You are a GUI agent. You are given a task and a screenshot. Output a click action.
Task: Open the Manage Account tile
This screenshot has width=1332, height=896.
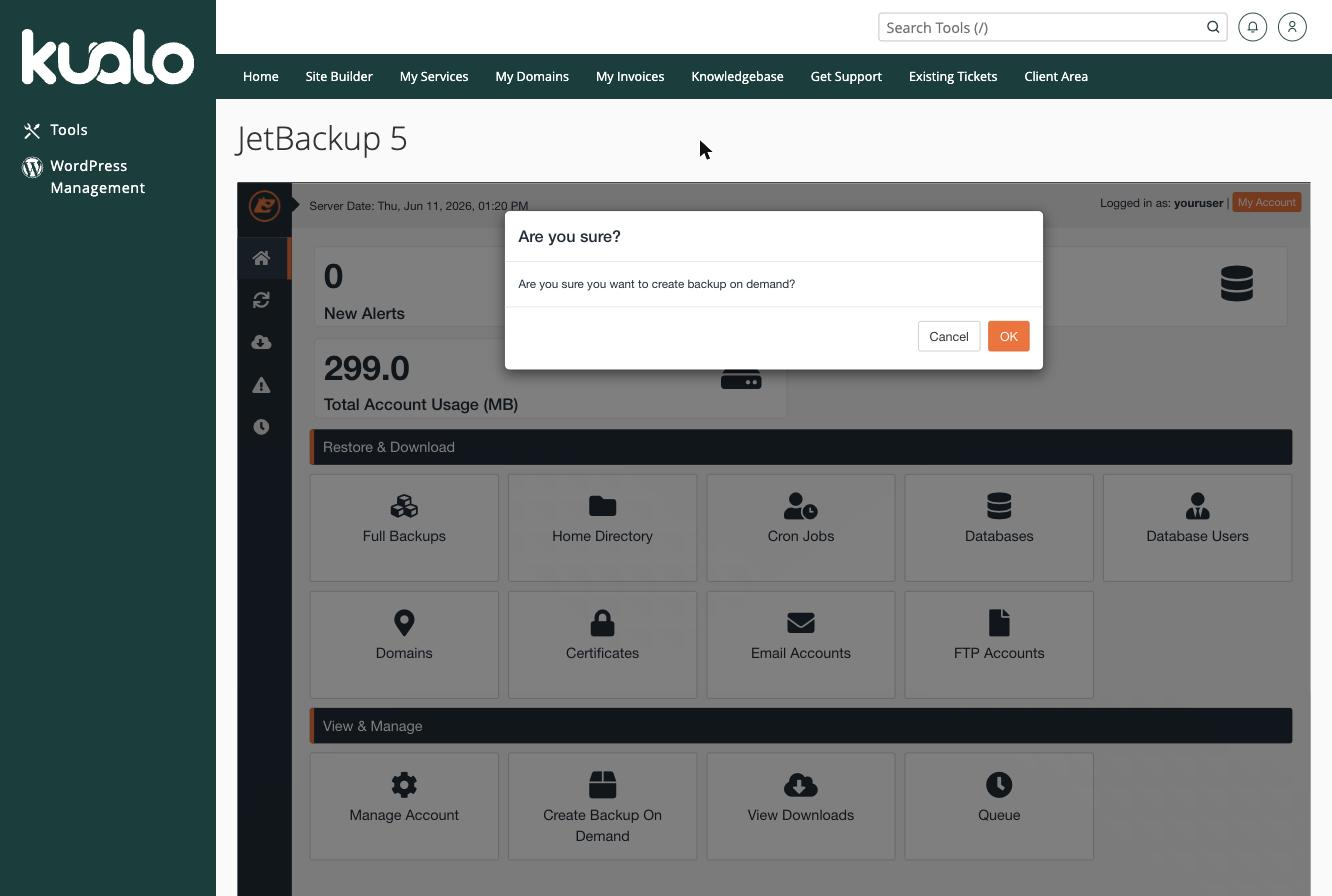click(x=404, y=806)
